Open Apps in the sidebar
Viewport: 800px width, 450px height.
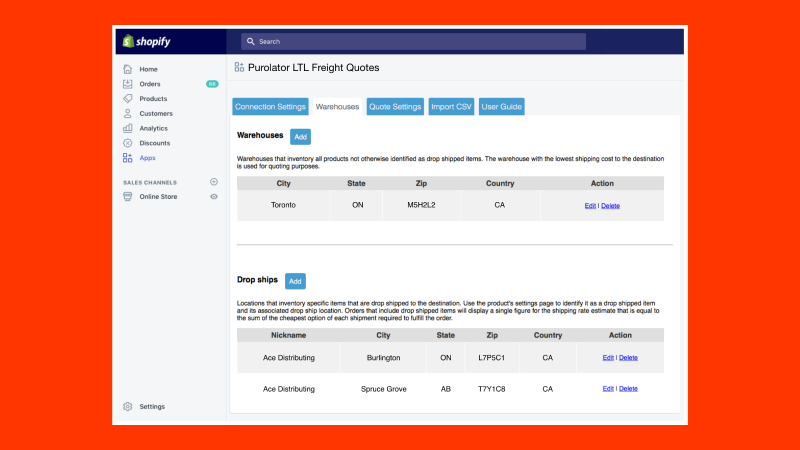[147, 158]
